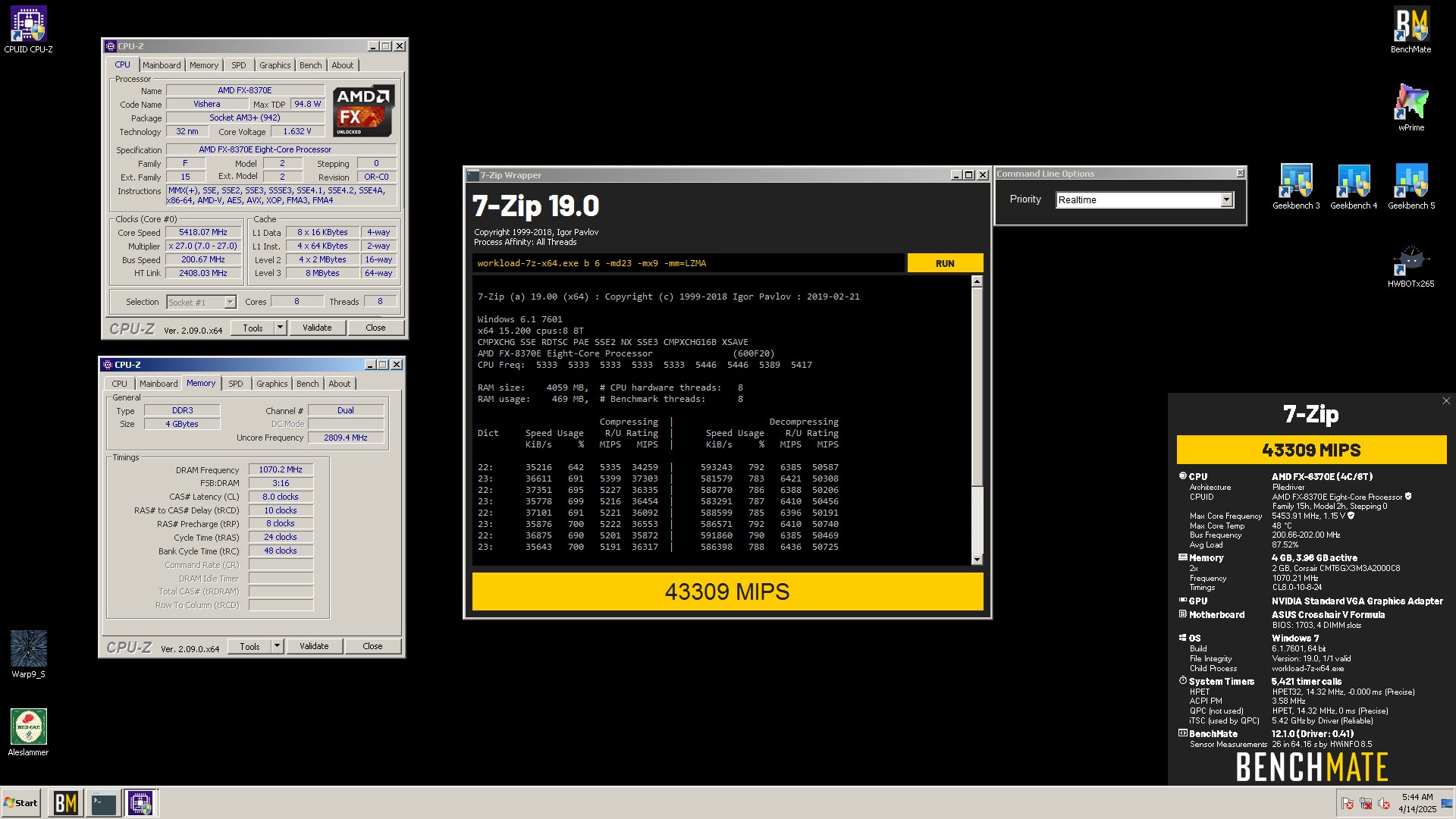Click the BenchMate 43309 MIPS score banner

(1311, 450)
